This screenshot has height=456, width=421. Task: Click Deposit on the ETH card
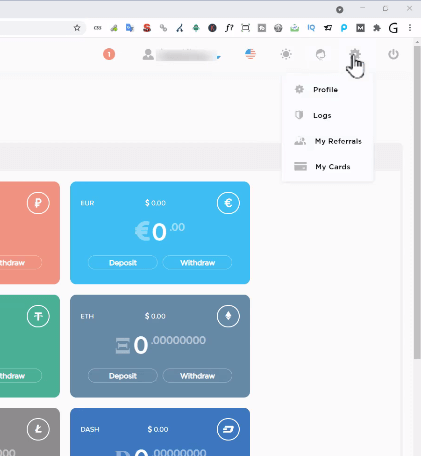123,376
